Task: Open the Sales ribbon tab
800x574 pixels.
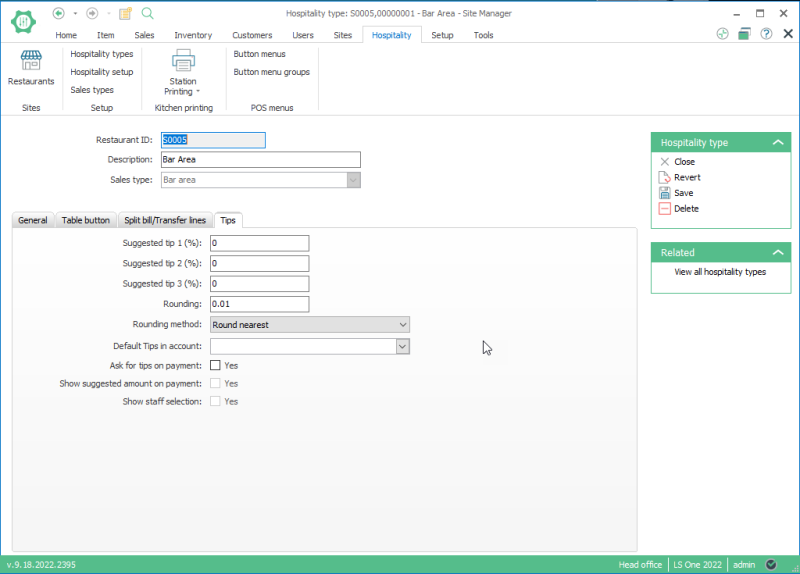Action: 144,35
